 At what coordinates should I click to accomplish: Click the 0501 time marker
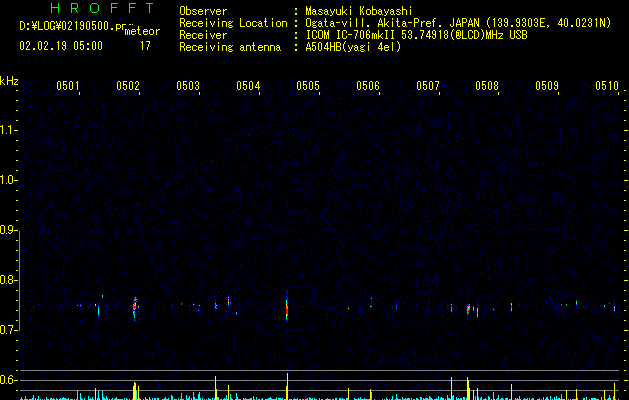click(x=67, y=86)
